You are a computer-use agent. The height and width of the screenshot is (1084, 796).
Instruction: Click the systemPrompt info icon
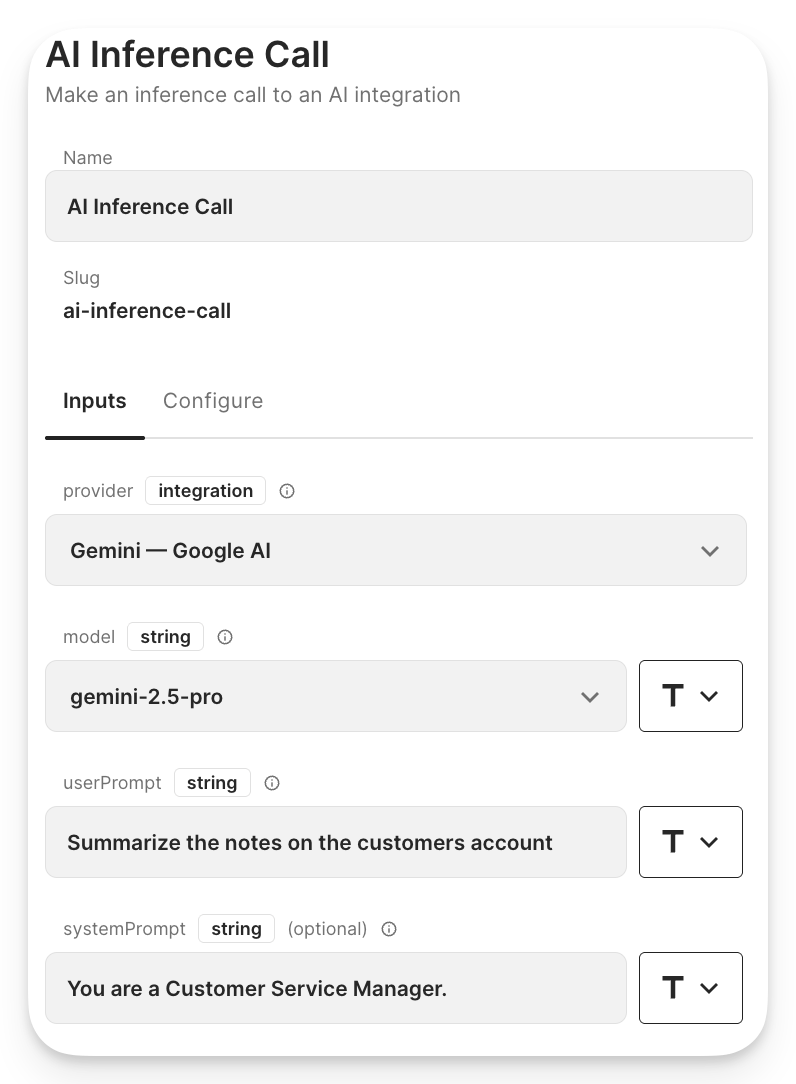click(x=388, y=929)
